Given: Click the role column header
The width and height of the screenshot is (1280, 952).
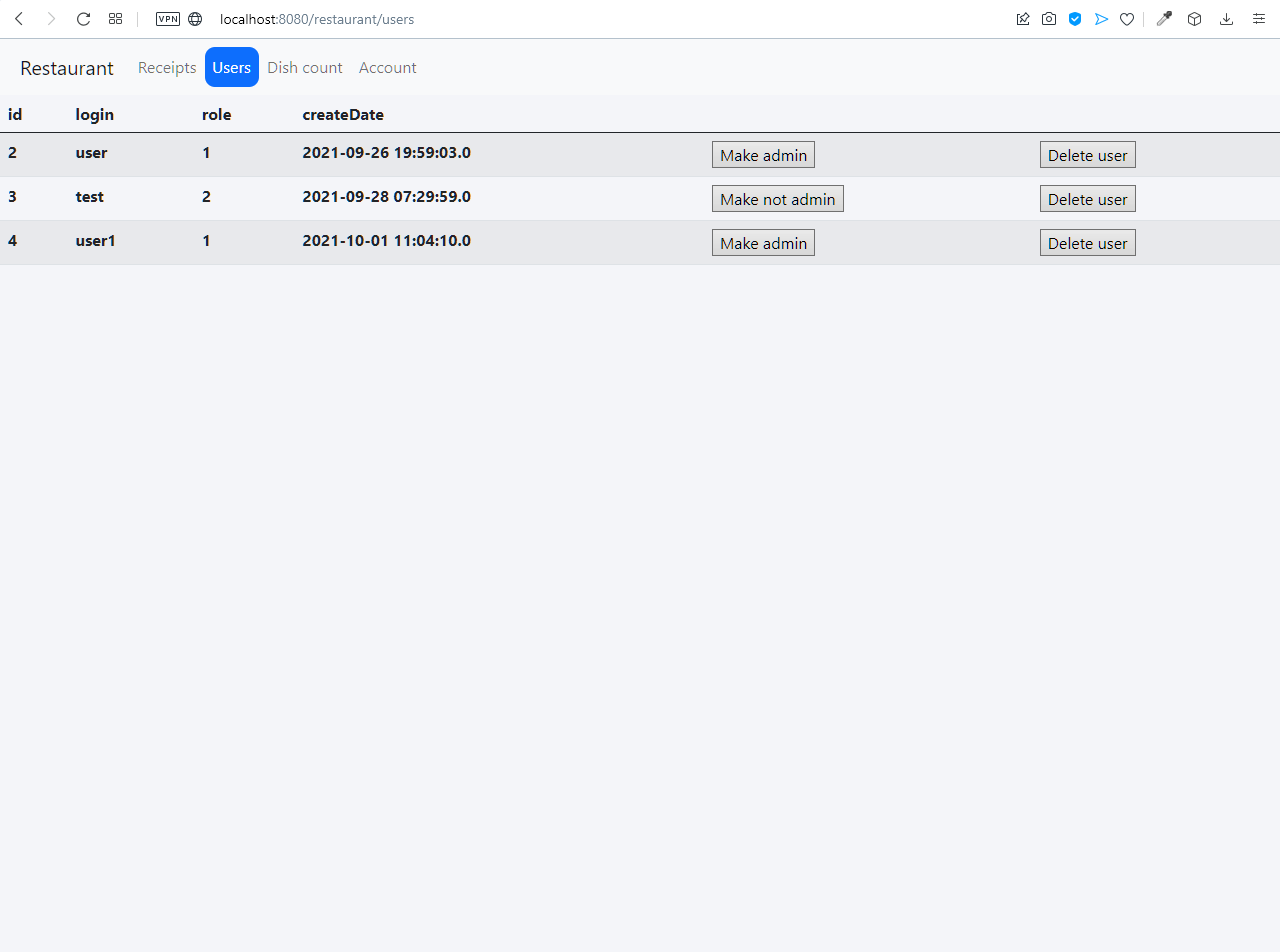Looking at the screenshot, I should [x=217, y=114].
